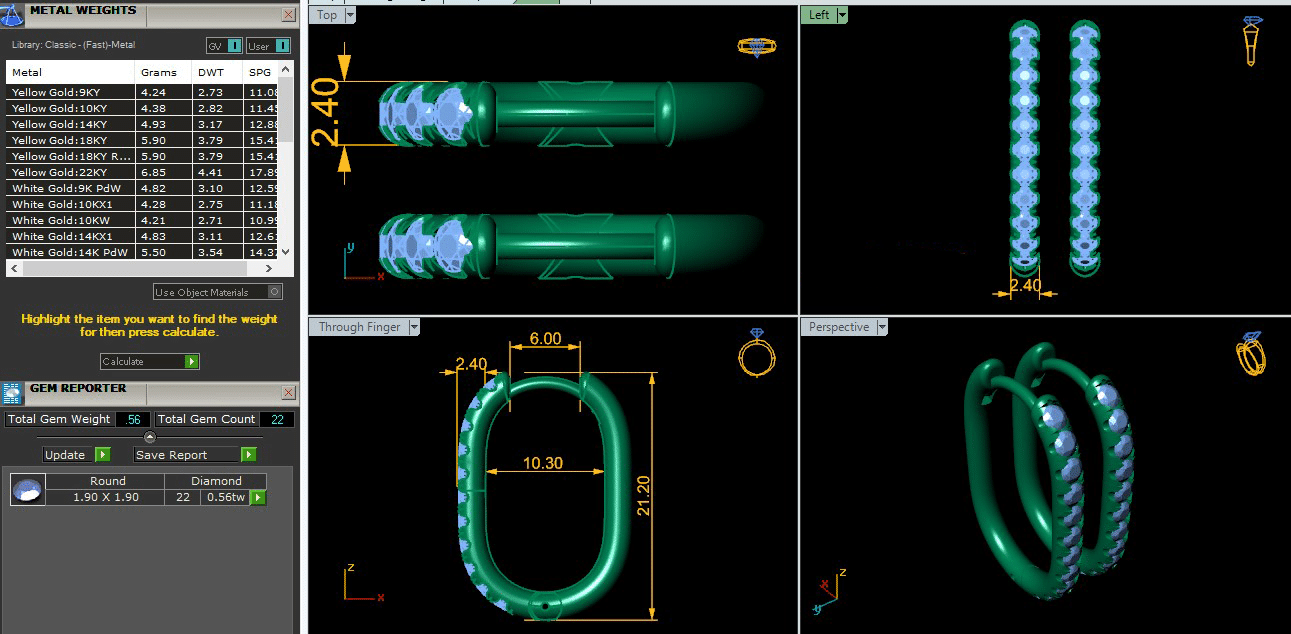The width and height of the screenshot is (1291, 634).
Task: Click the Metal Weights scale panel icon
Action: pos(12,14)
